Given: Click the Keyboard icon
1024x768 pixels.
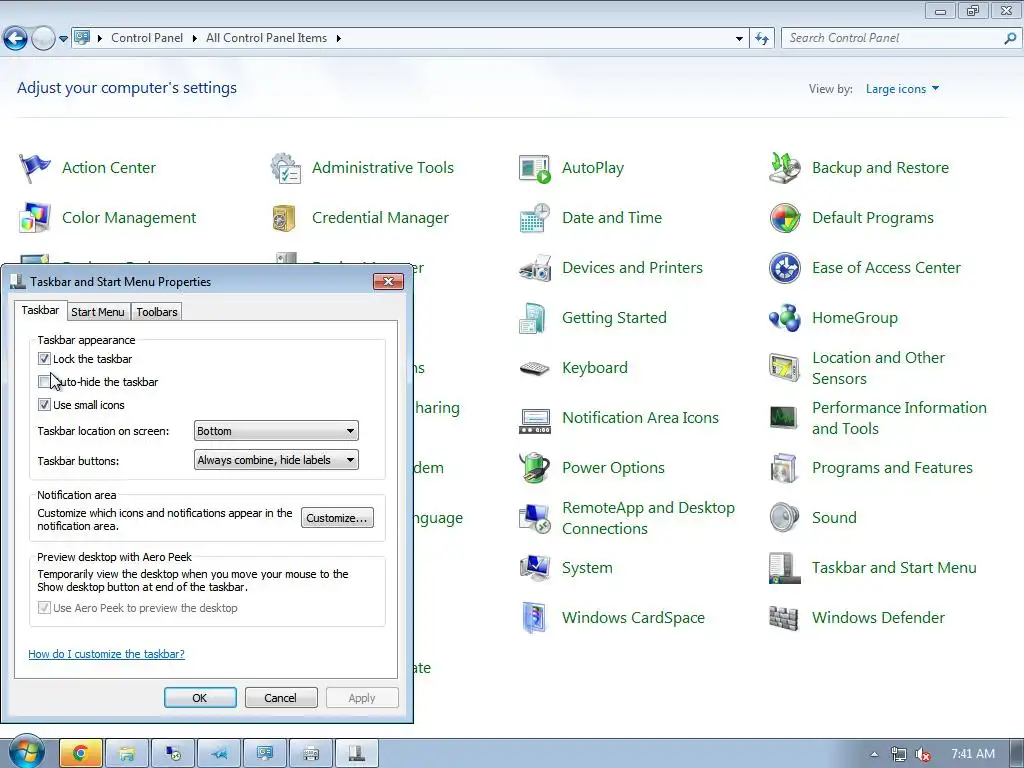Looking at the screenshot, I should tap(535, 368).
